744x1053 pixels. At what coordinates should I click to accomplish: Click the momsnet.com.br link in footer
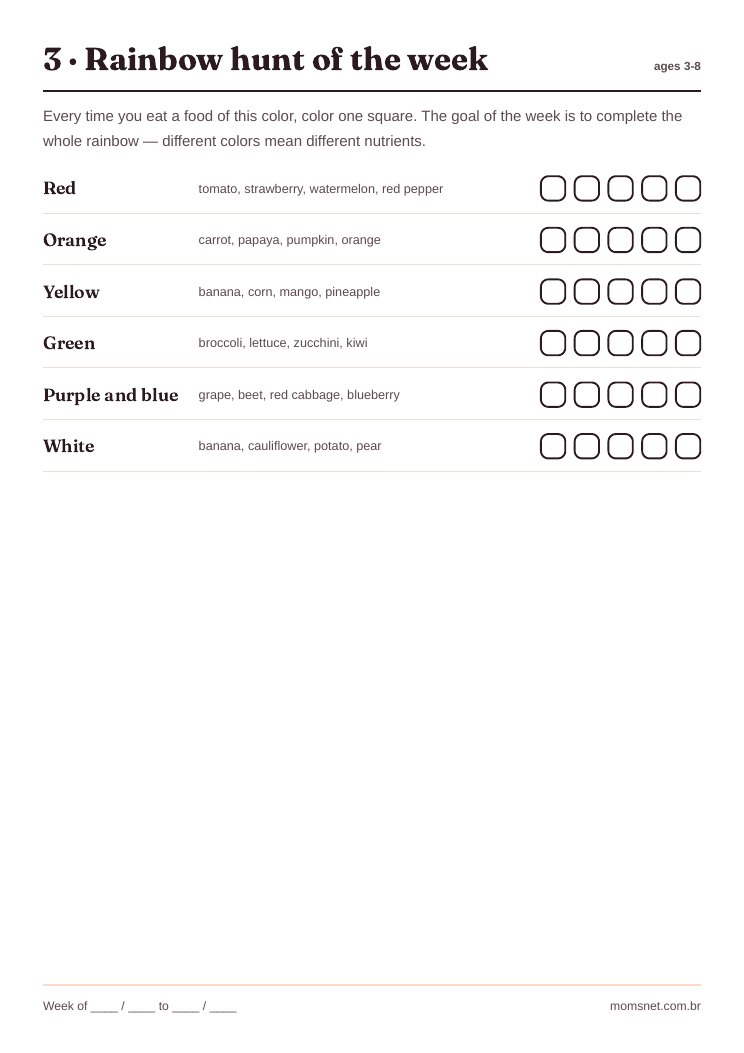(655, 1006)
